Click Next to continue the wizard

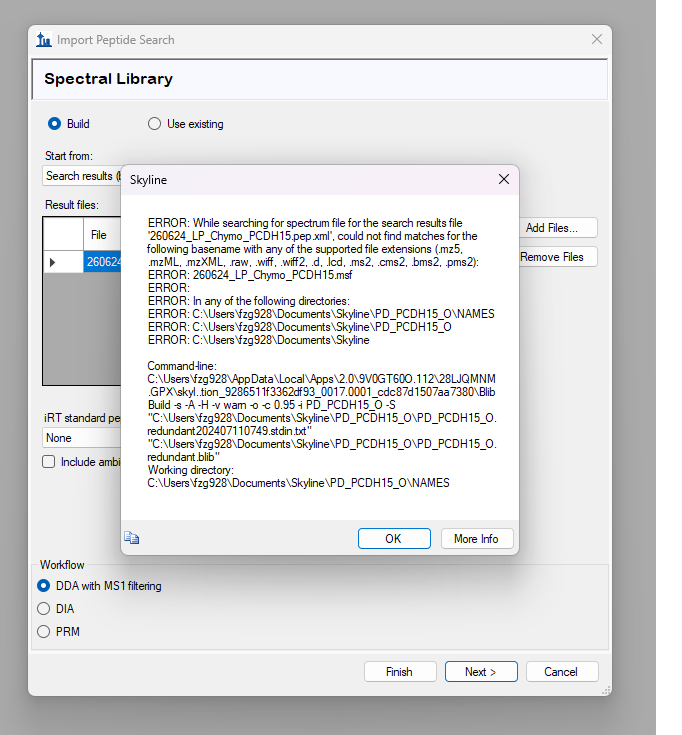[x=480, y=671]
